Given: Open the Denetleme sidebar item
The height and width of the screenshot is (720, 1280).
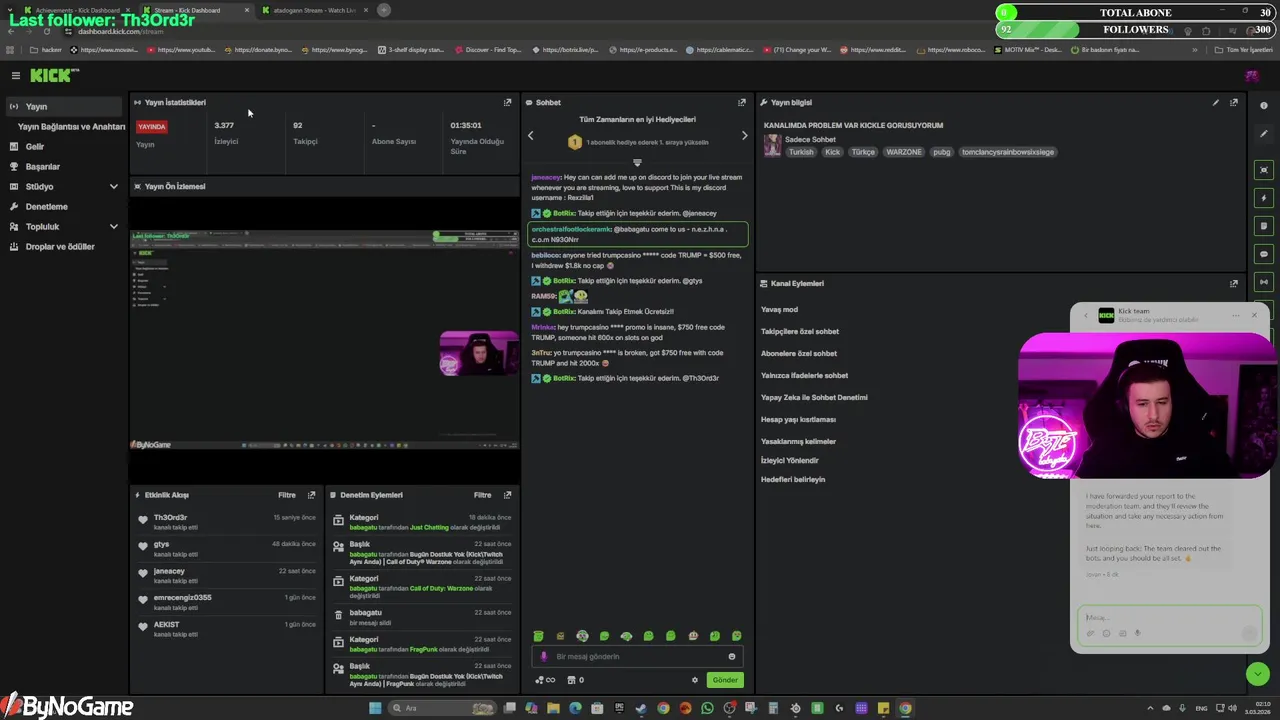Looking at the screenshot, I should pyautogui.click(x=66, y=206).
